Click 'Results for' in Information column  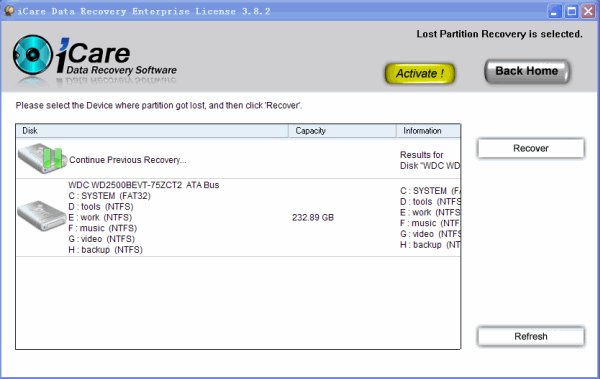(422, 155)
